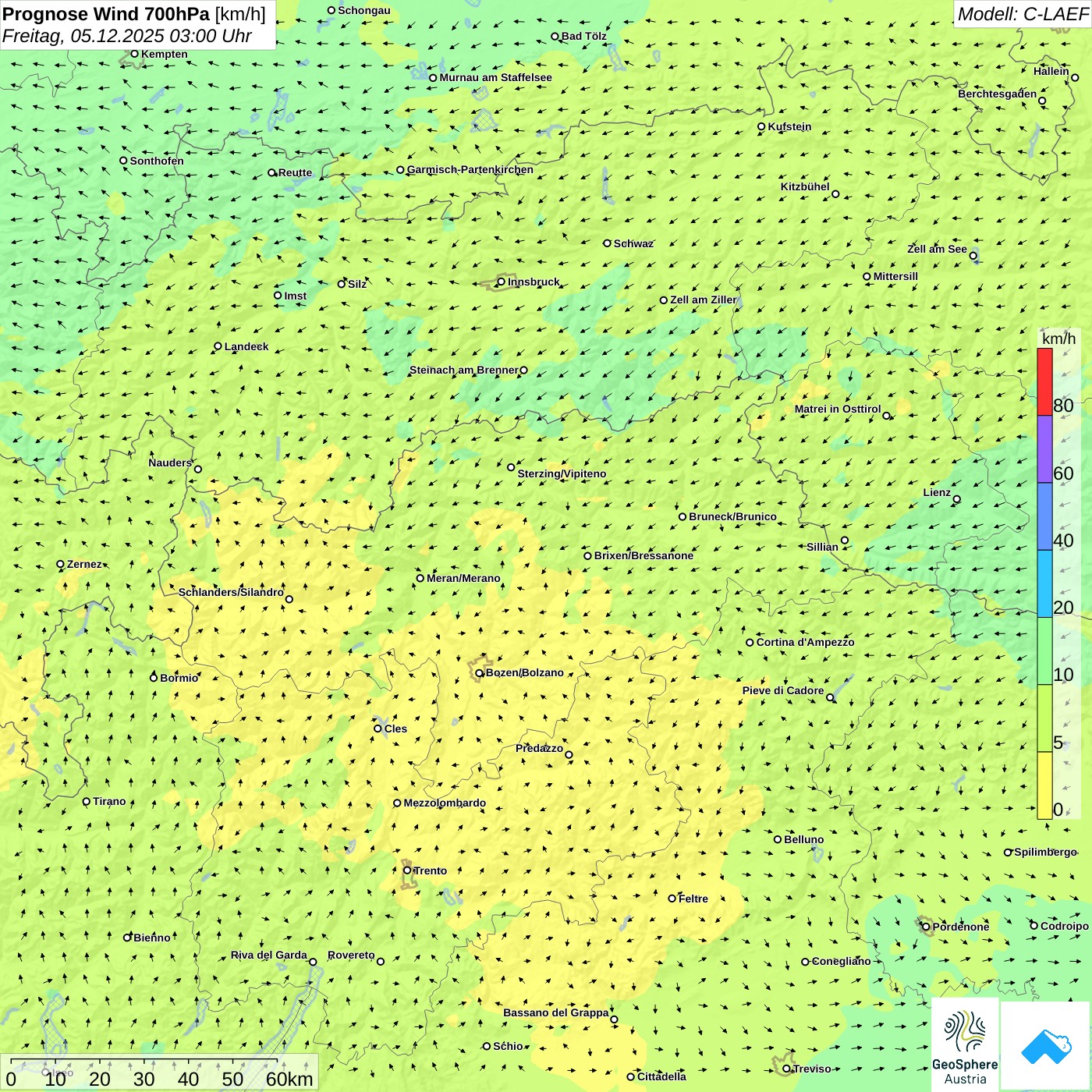Select the Meran/Merano label
This screenshot has height=1092, width=1092.
463,578
